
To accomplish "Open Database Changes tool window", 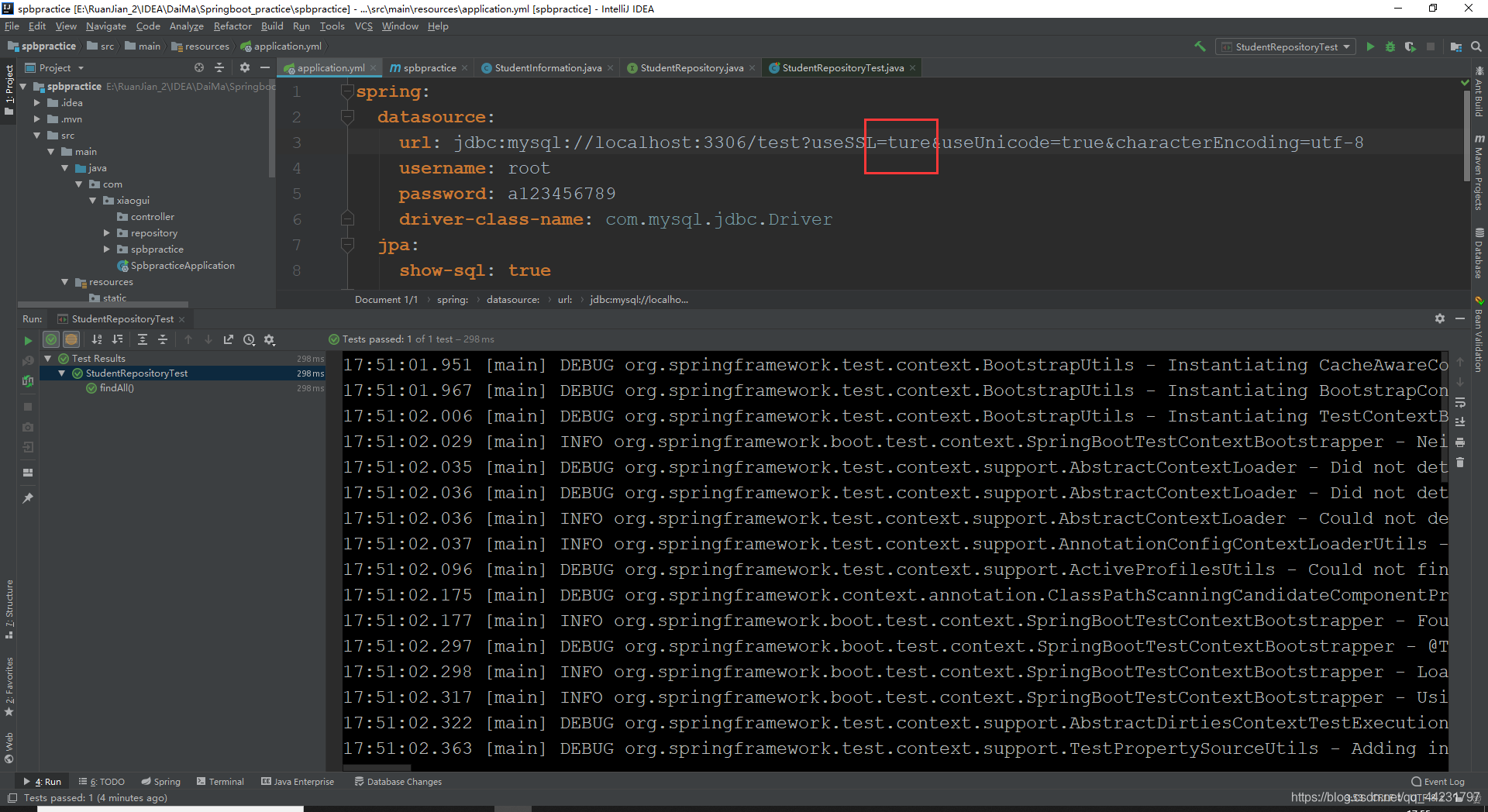I will tap(398, 782).
